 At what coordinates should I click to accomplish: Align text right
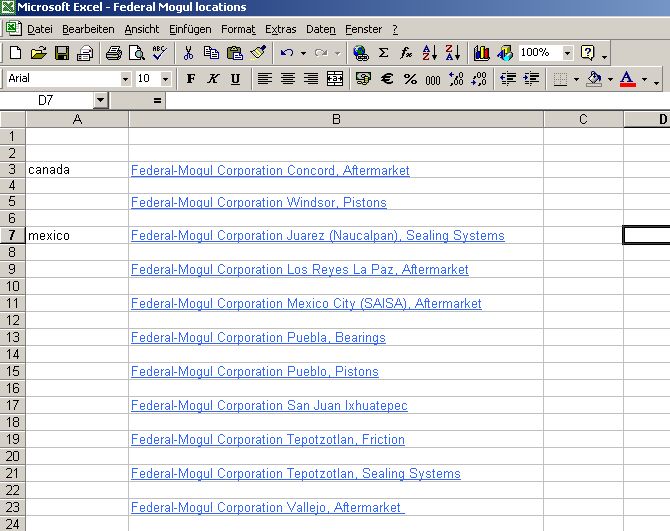[x=311, y=79]
